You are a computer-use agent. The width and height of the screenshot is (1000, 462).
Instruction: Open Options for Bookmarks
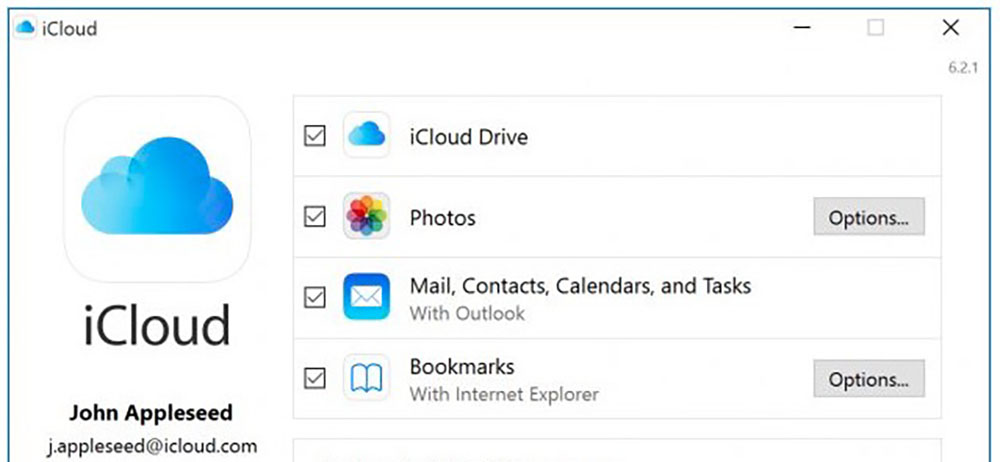coord(869,378)
